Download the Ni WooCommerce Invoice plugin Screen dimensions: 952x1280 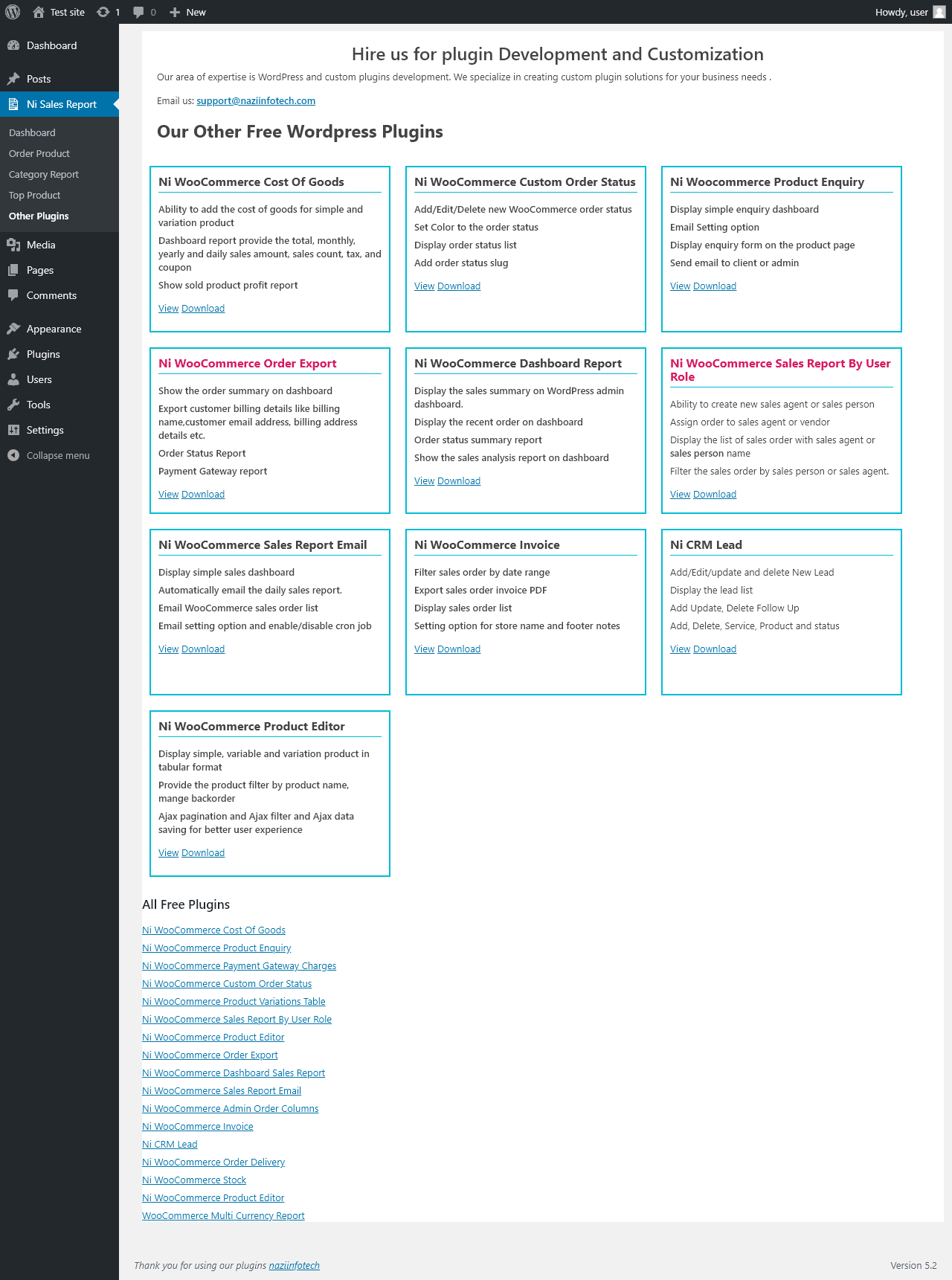pos(459,649)
